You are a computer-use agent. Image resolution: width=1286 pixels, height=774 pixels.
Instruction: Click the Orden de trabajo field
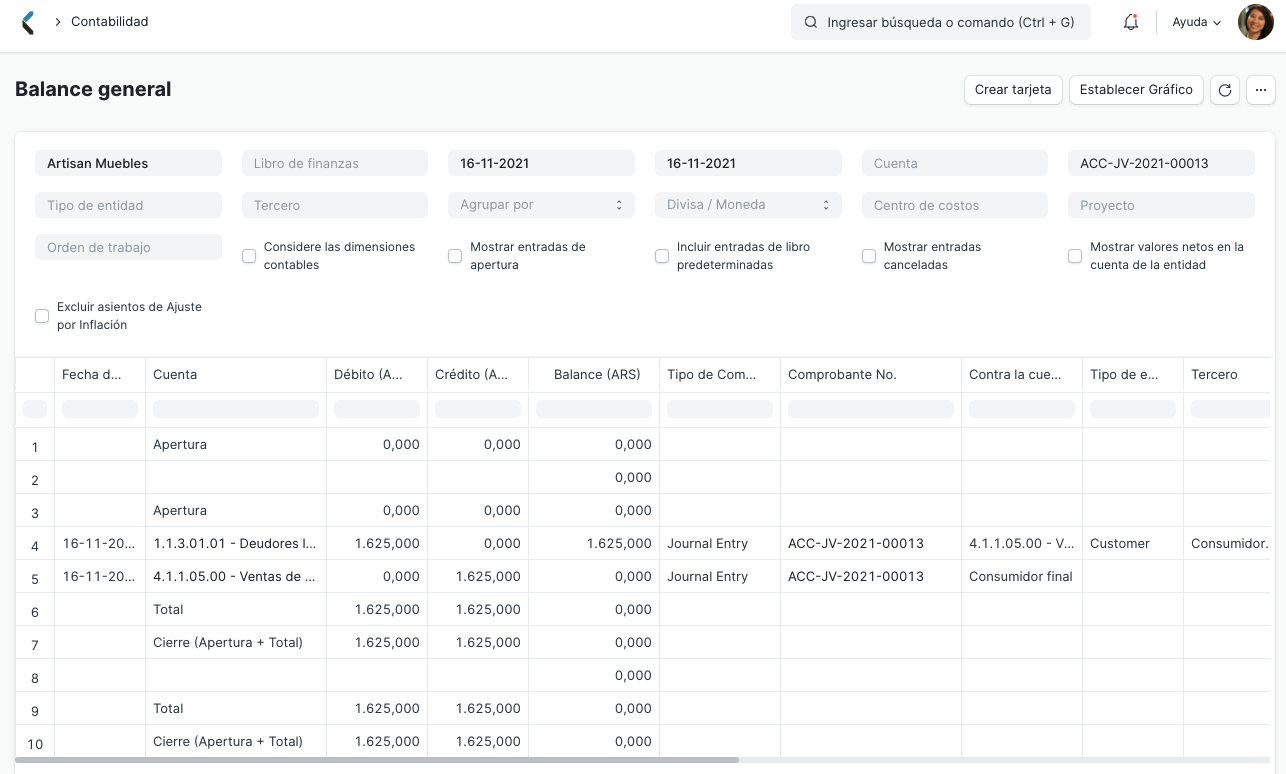tap(128, 247)
